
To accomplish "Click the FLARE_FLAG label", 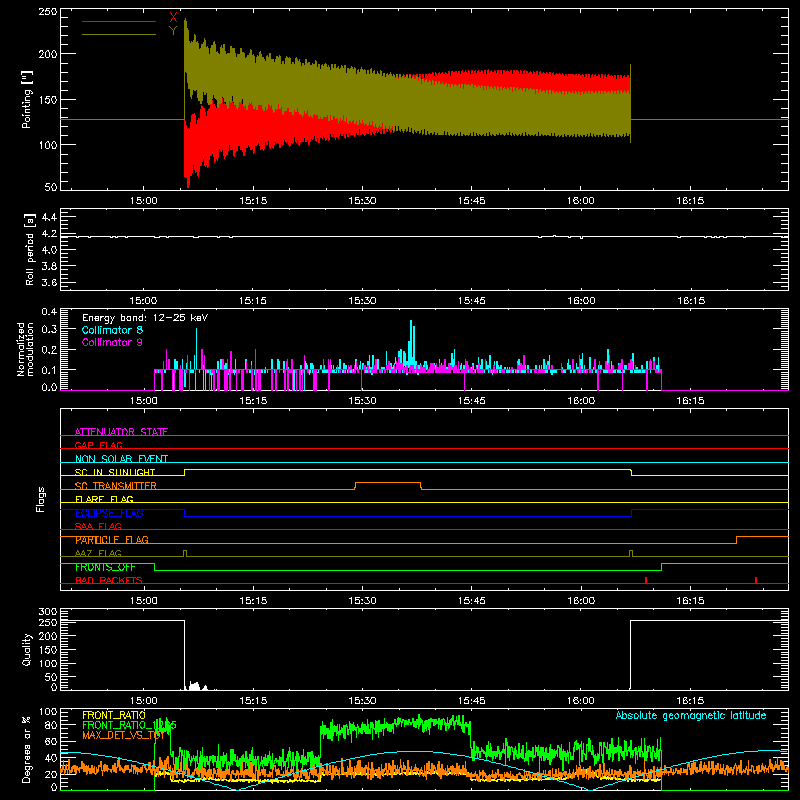I will point(104,499).
